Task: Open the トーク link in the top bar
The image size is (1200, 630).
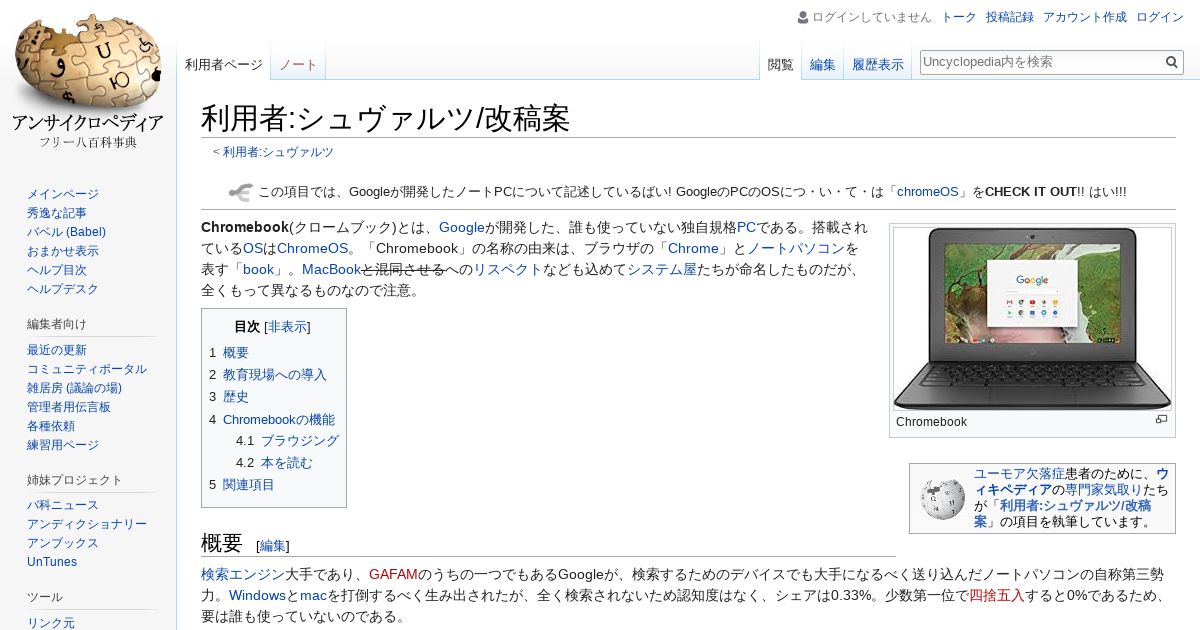Action: point(959,17)
